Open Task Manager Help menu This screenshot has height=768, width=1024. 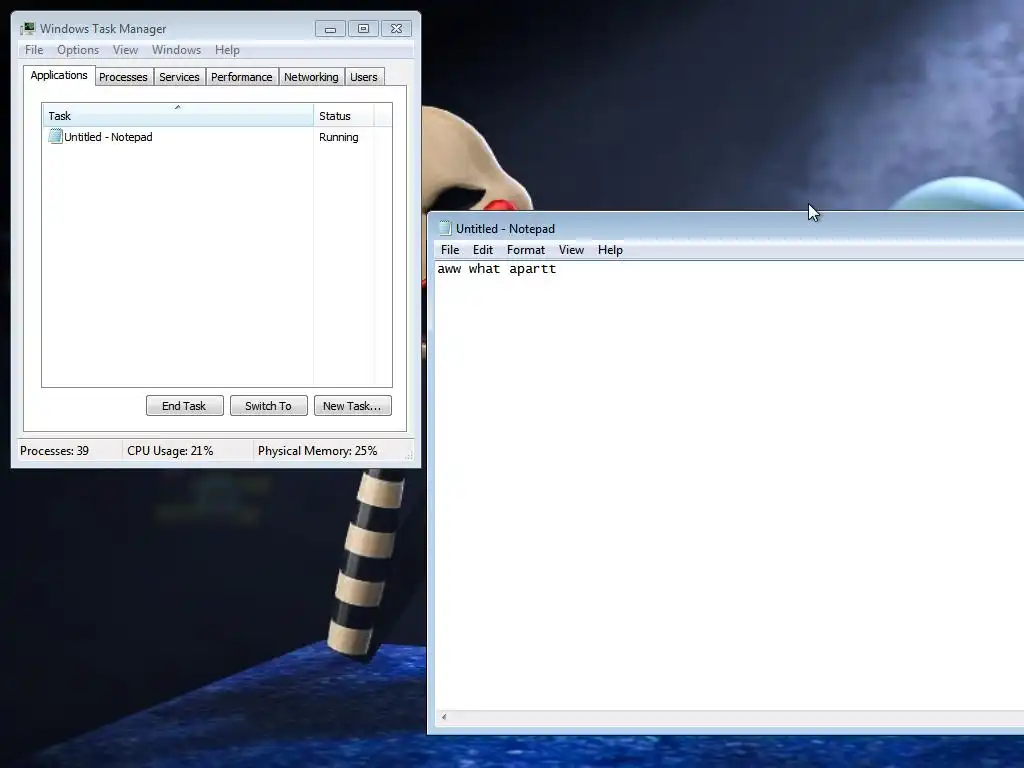[227, 50]
